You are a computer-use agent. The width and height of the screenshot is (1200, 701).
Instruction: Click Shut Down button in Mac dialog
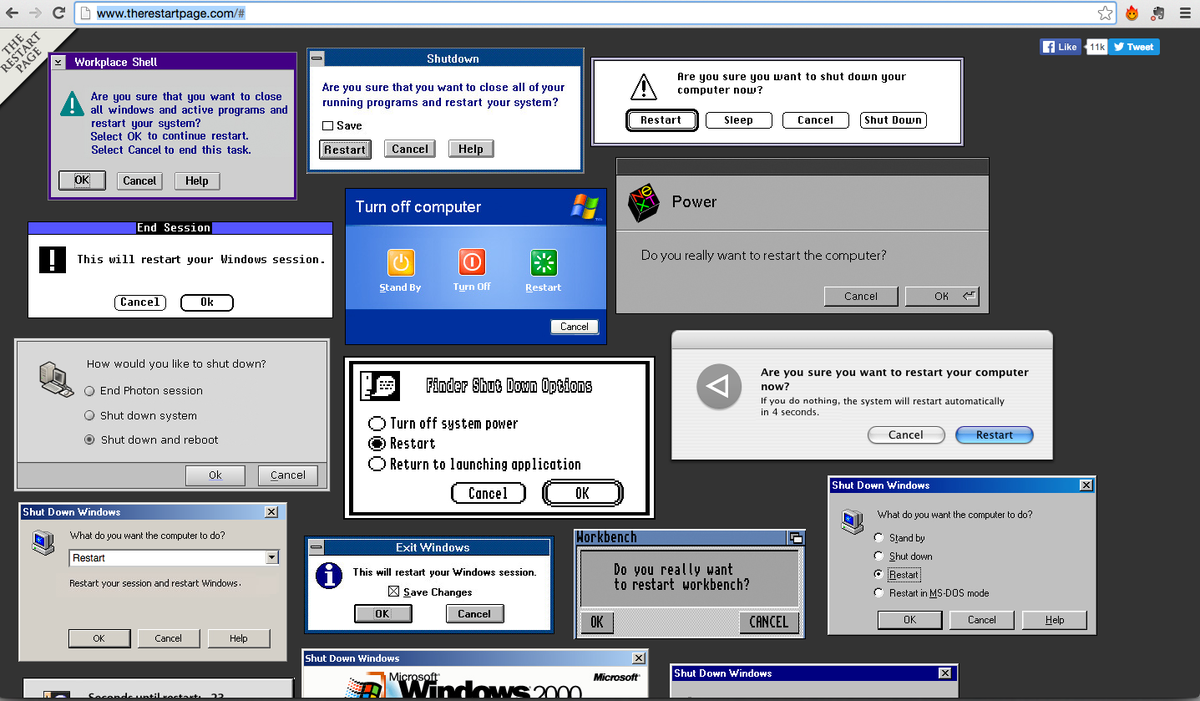click(x=893, y=120)
